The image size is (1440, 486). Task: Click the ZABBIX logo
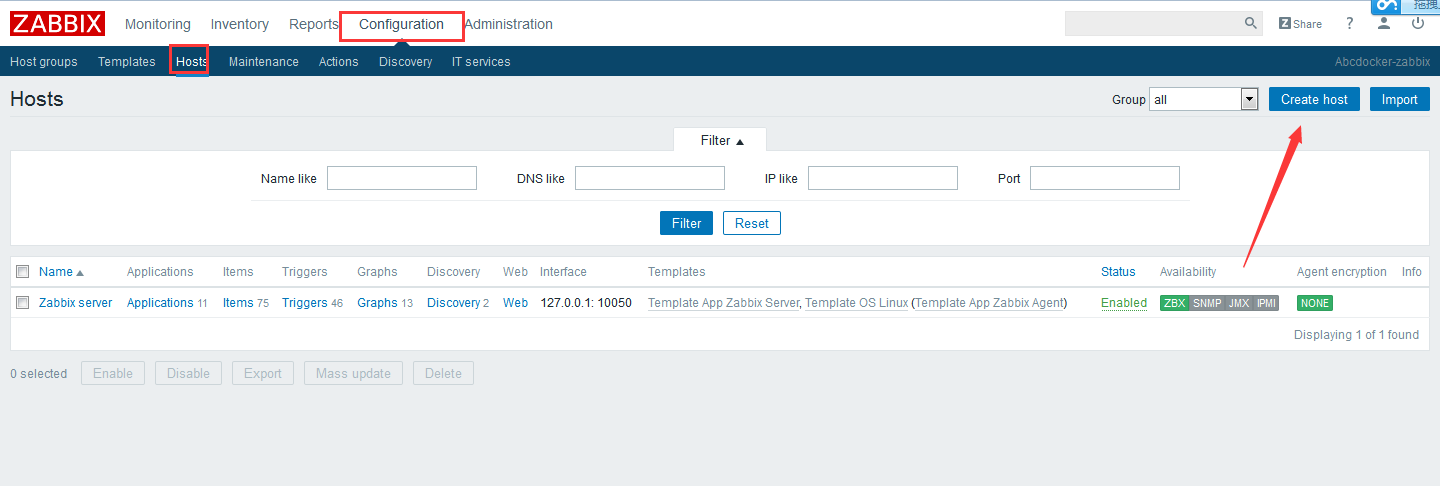tap(57, 24)
